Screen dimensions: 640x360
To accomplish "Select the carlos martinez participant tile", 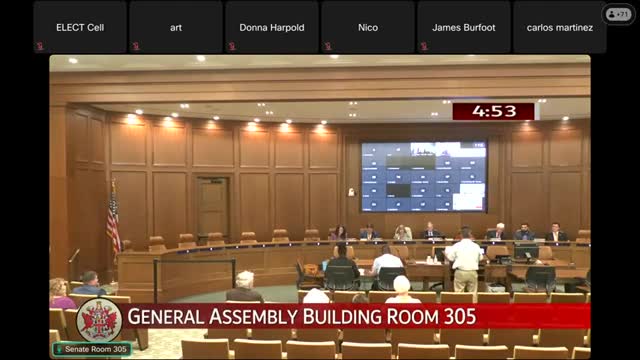I will [x=560, y=27].
